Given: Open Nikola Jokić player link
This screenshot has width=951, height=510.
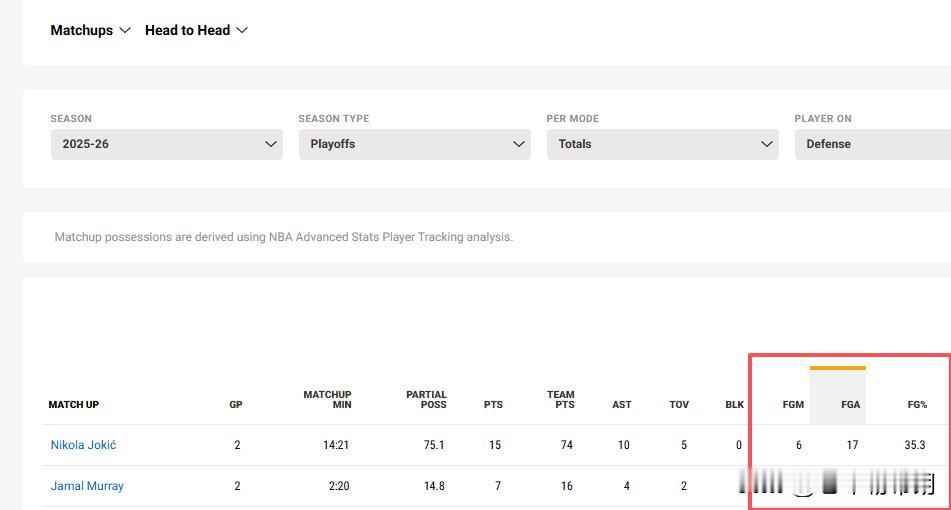Looking at the screenshot, I should [83, 445].
